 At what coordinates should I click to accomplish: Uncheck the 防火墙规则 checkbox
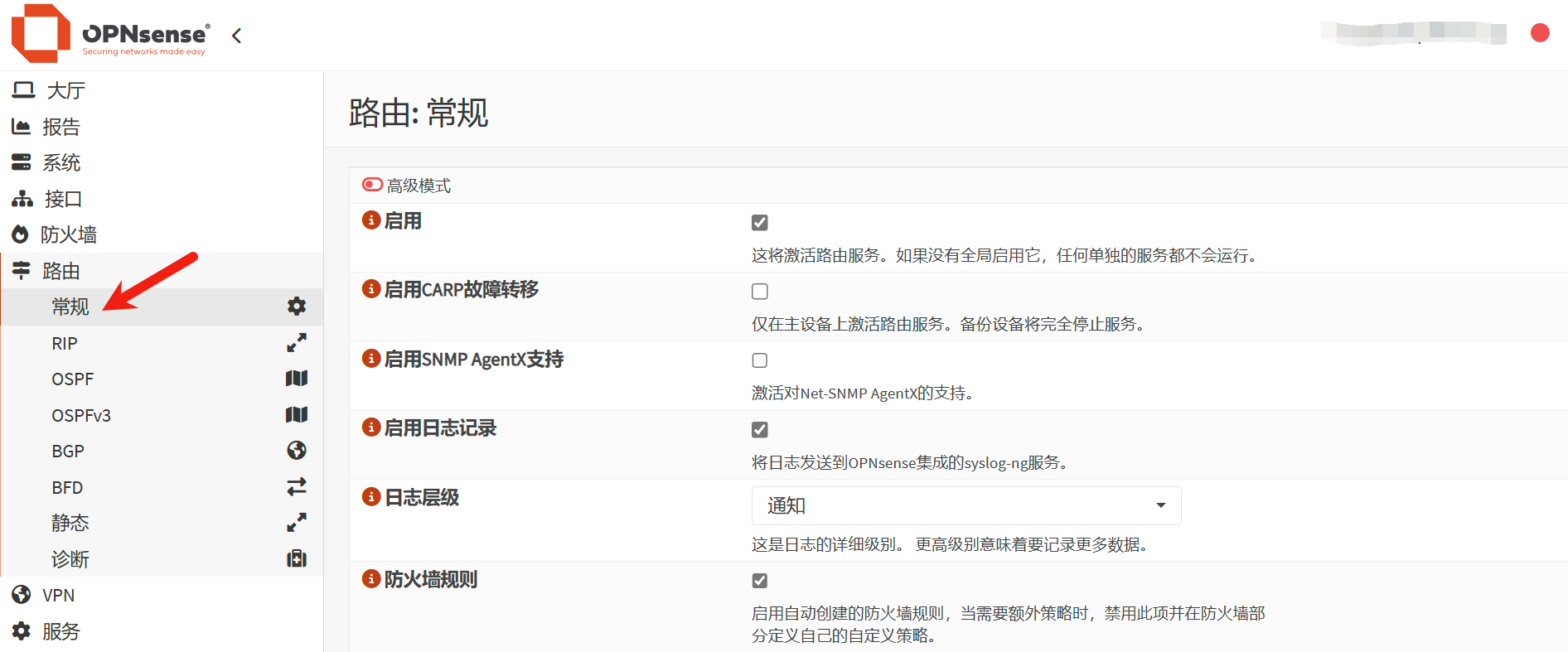(759, 581)
